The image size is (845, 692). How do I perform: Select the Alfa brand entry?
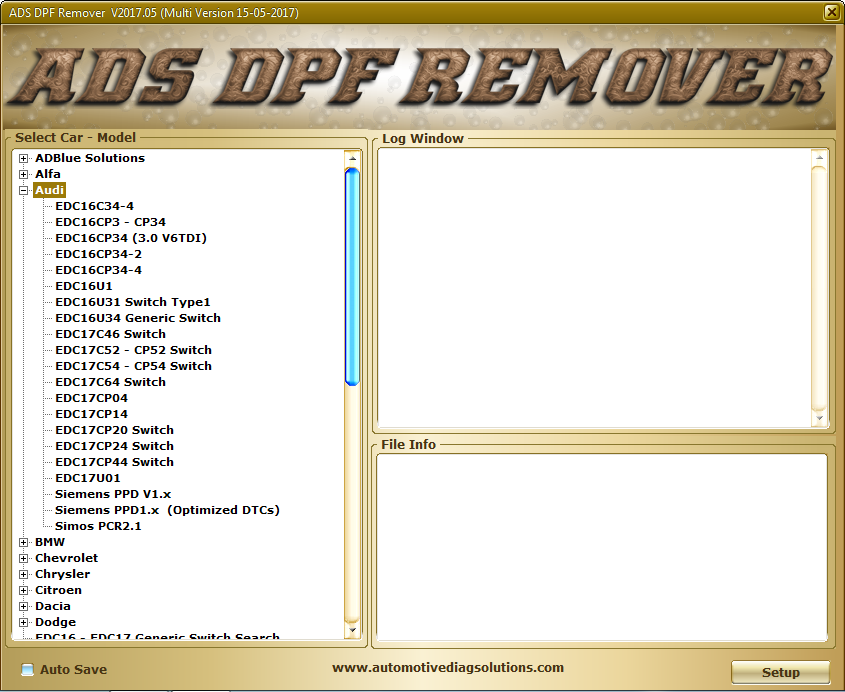(x=47, y=174)
